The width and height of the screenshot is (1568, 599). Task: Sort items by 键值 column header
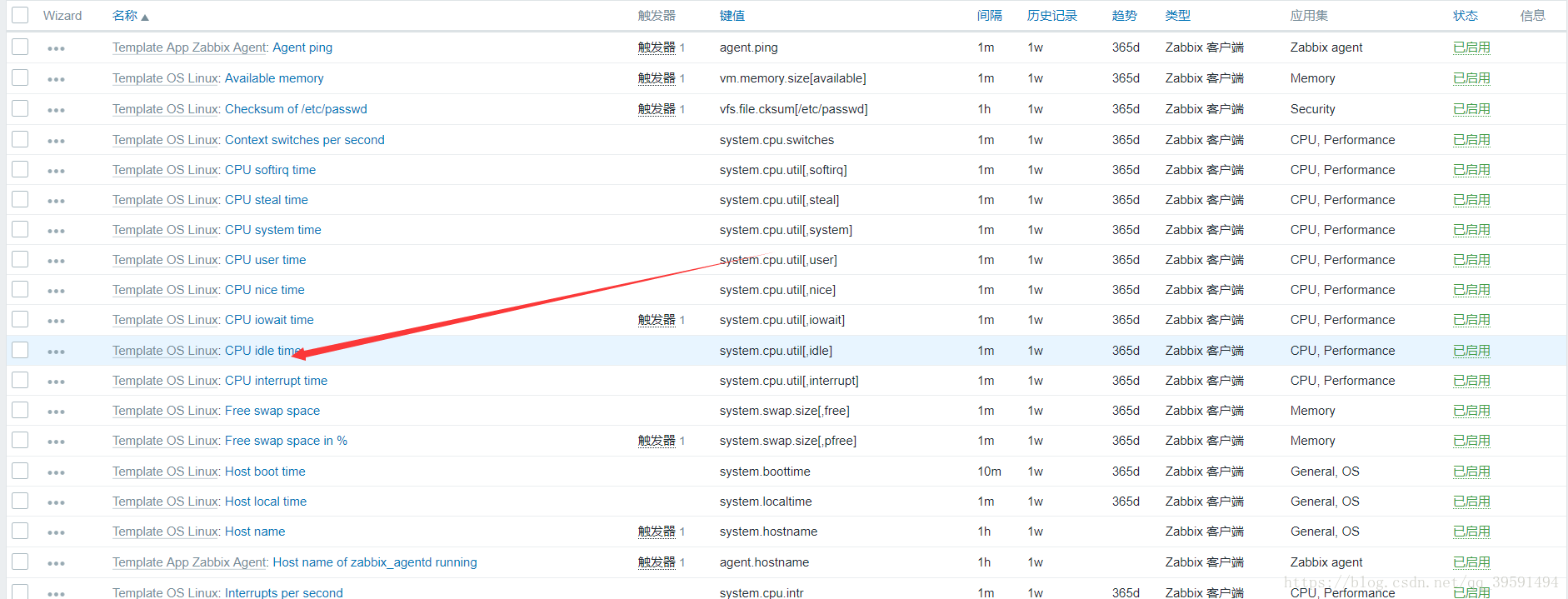coord(732,16)
